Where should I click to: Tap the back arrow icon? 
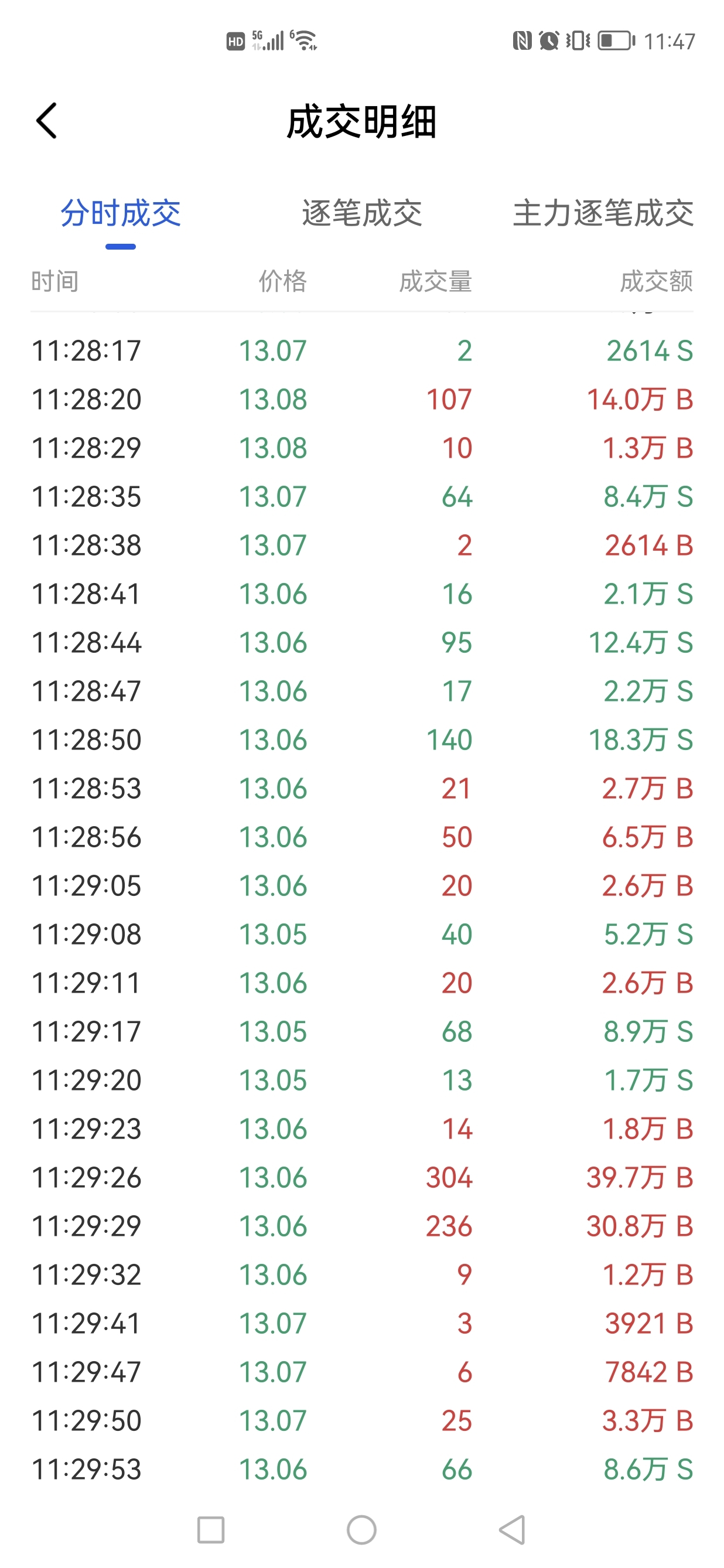47,121
